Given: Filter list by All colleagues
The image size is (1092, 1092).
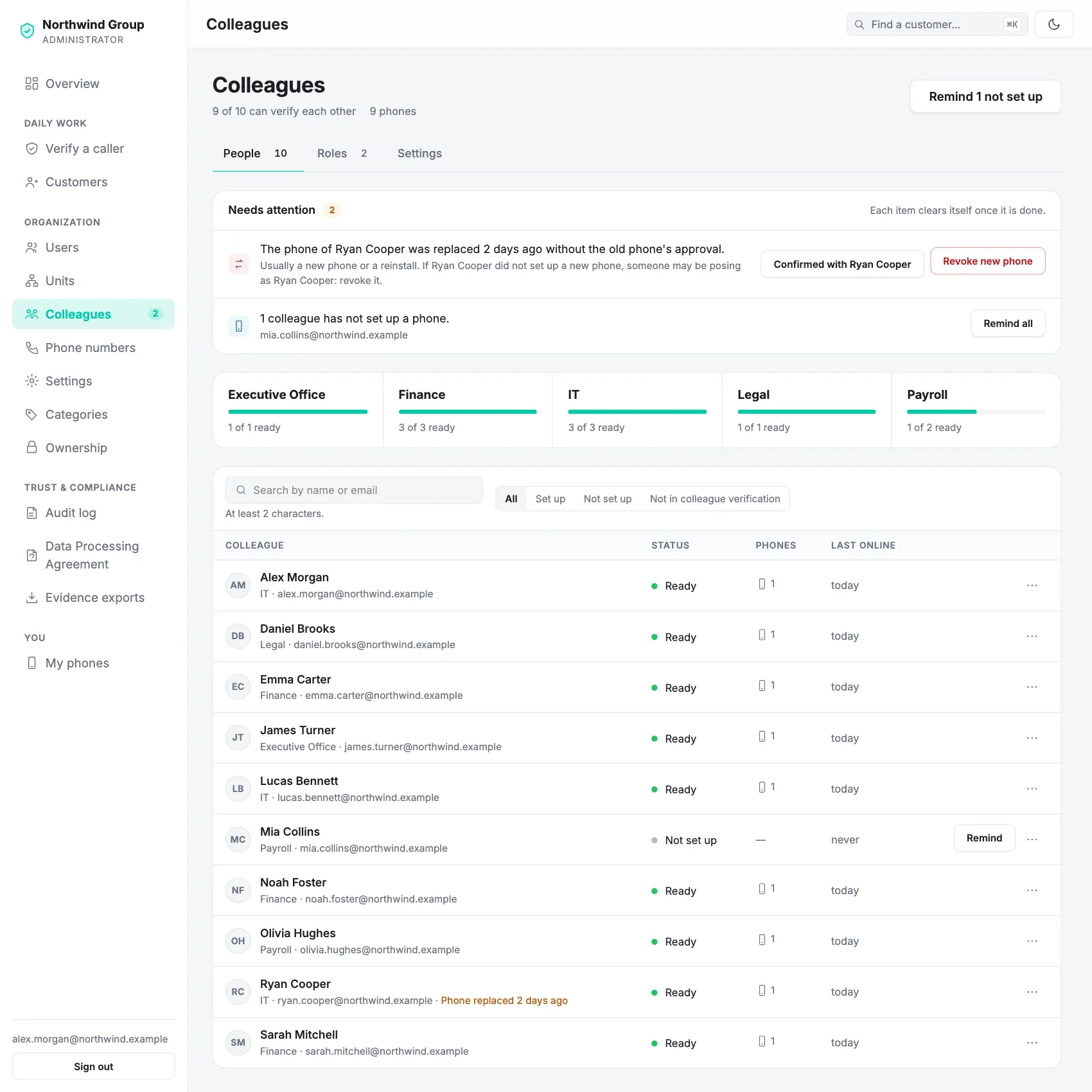Looking at the screenshot, I should point(511,498).
